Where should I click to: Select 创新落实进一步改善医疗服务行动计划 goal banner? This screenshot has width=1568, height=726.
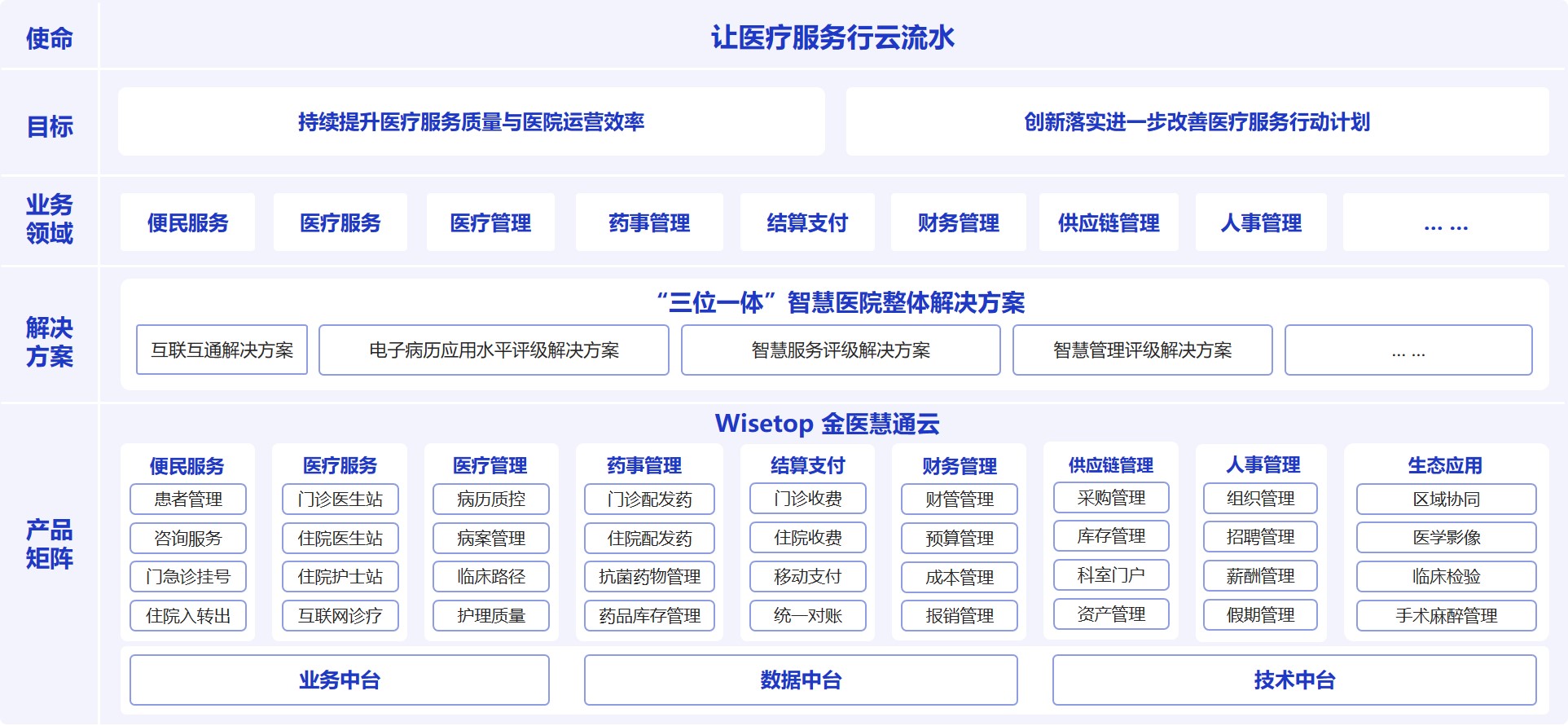pyautogui.click(x=1197, y=122)
